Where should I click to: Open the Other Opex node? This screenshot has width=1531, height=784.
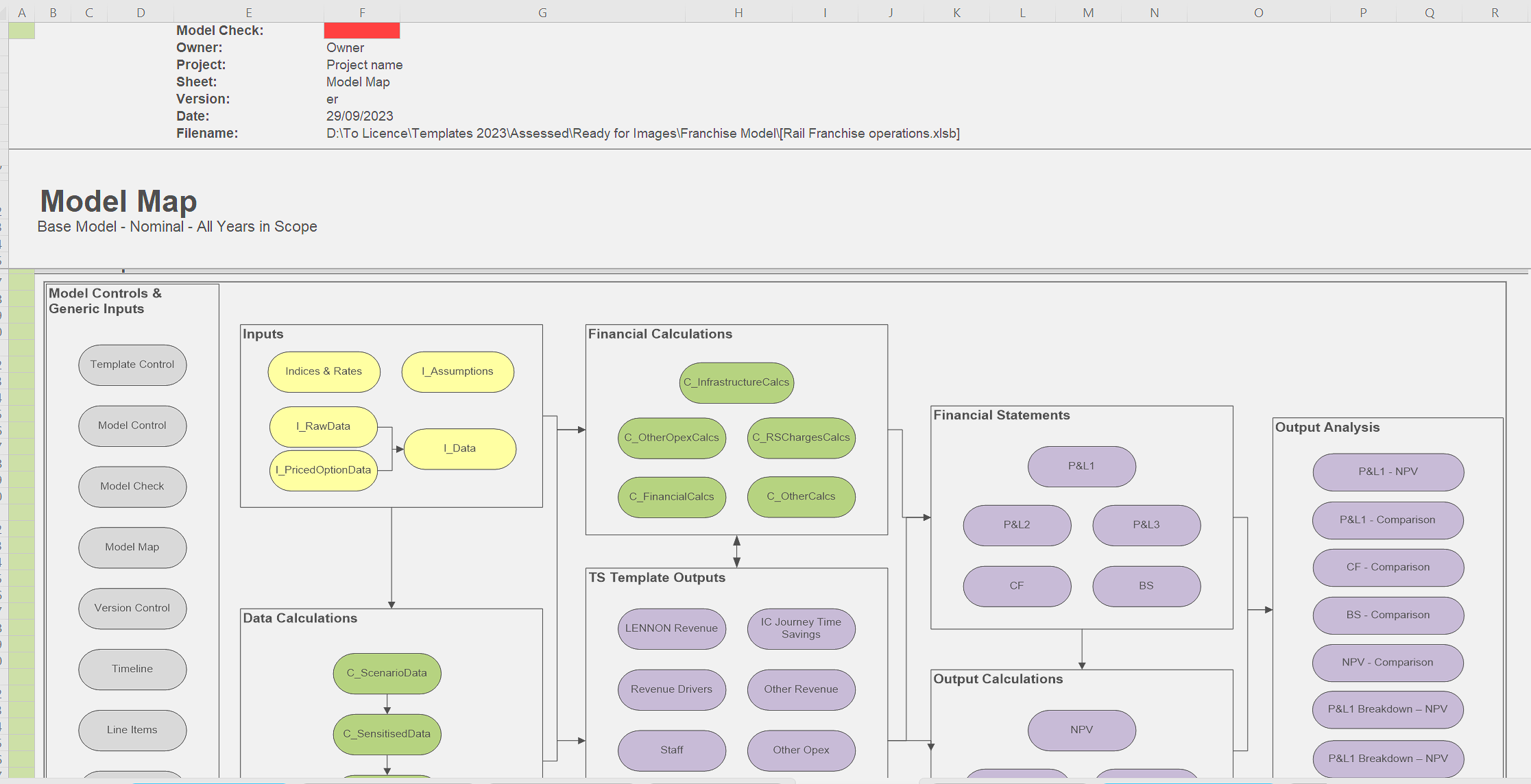click(801, 750)
